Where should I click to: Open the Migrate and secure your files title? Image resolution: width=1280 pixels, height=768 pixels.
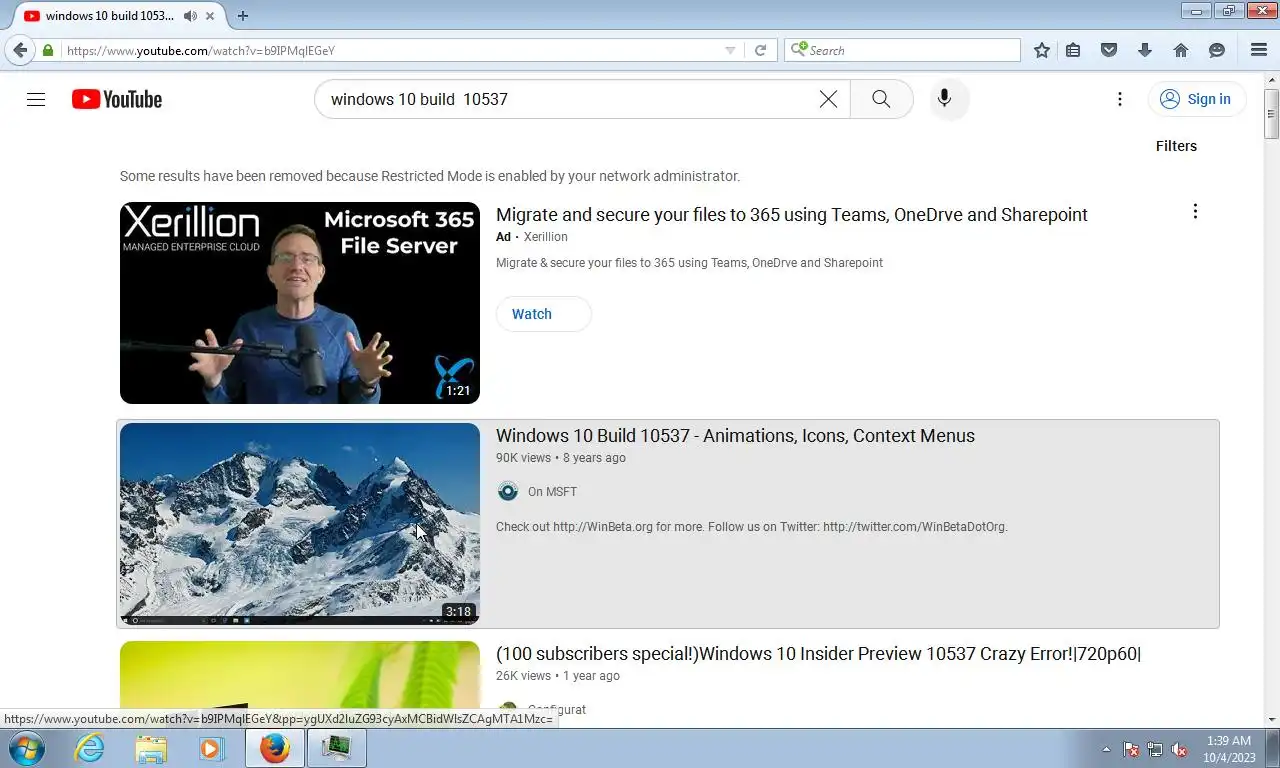pos(791,215)
